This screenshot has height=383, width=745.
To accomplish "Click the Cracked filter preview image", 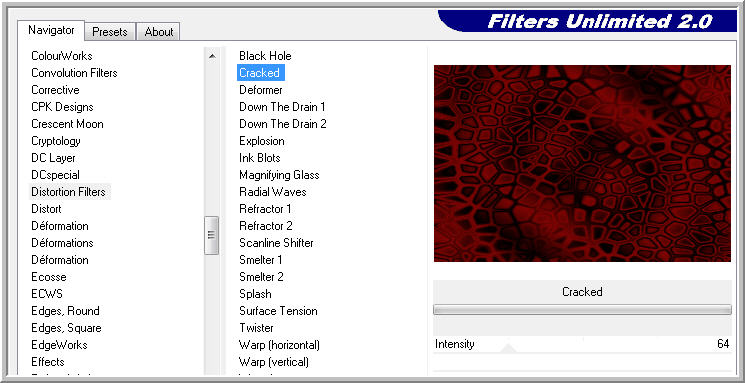I will [x=582, y=163].
